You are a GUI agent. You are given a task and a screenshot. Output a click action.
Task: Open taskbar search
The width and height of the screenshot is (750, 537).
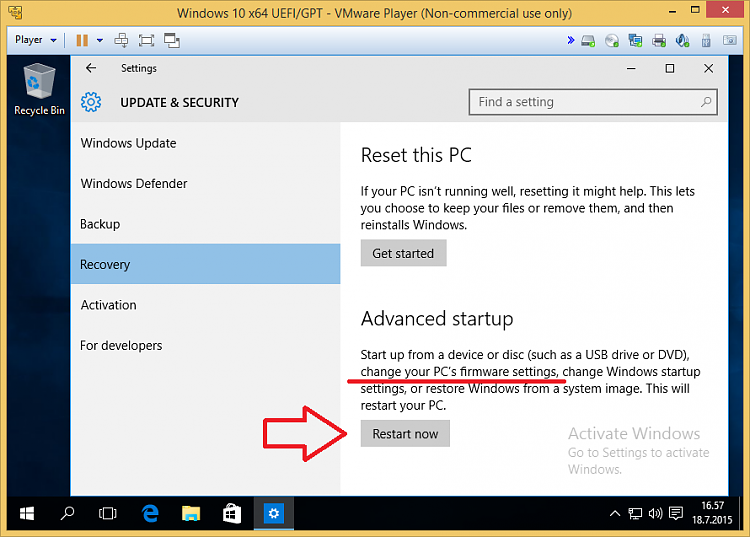point(67,514)
